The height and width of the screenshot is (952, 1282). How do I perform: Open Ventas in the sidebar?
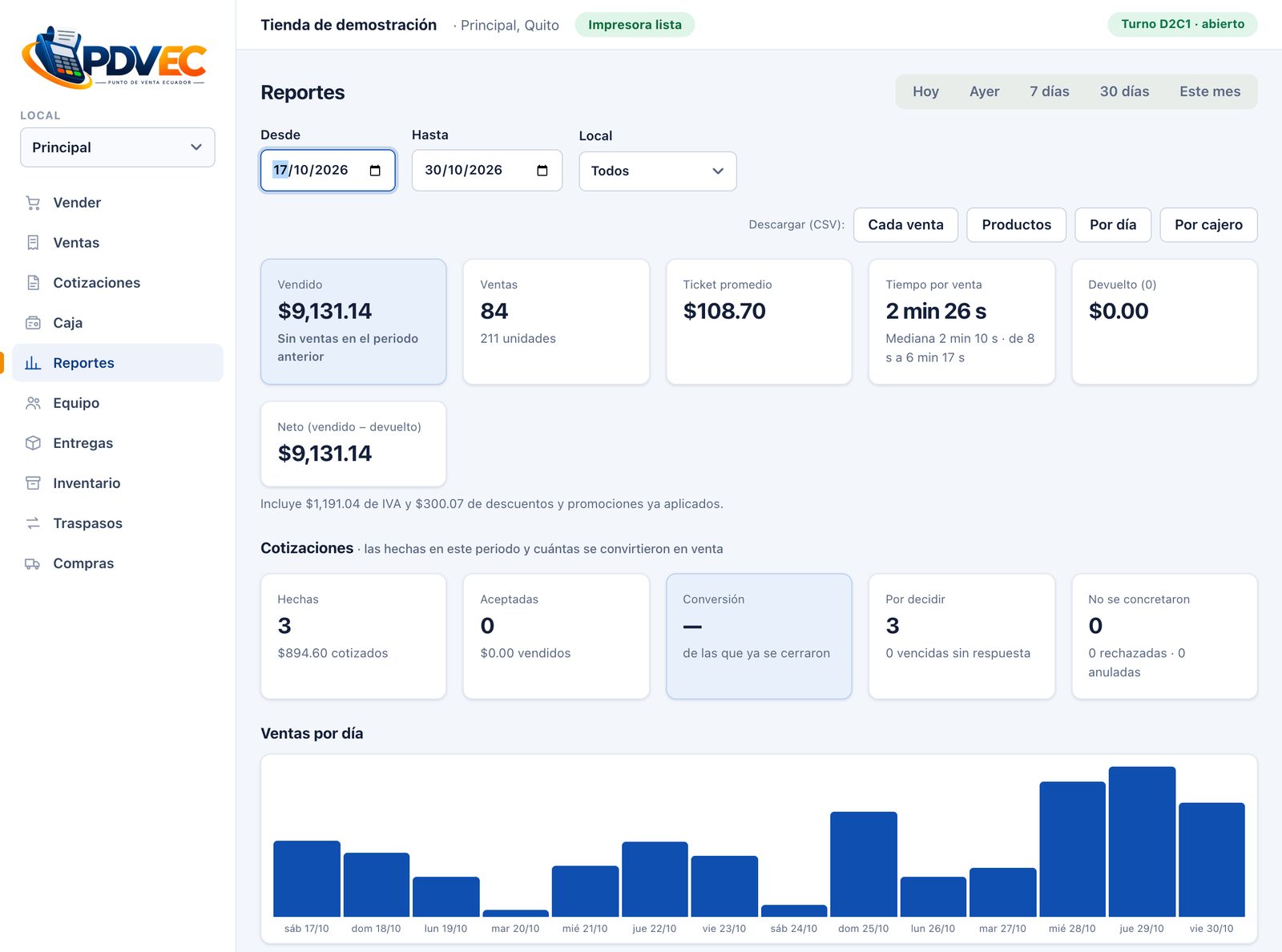tap(118, 243)
